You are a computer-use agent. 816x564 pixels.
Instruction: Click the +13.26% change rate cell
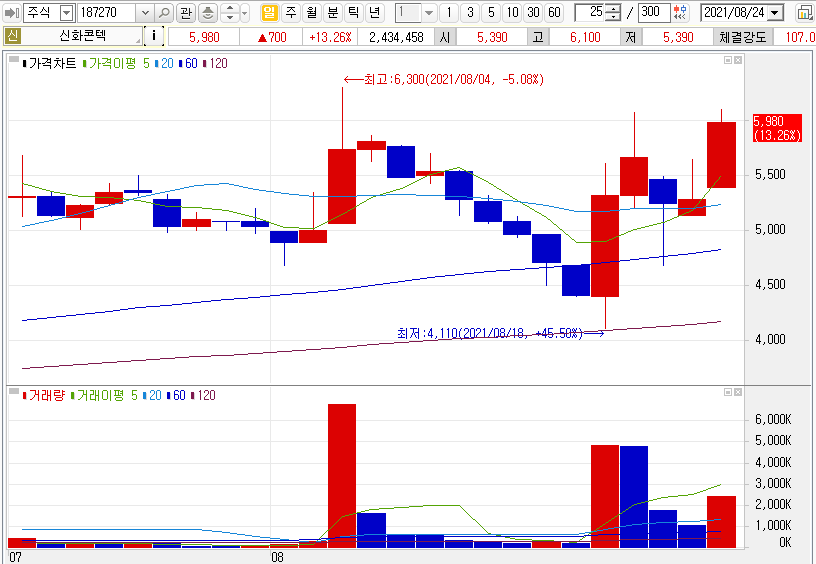pos(330,37)
